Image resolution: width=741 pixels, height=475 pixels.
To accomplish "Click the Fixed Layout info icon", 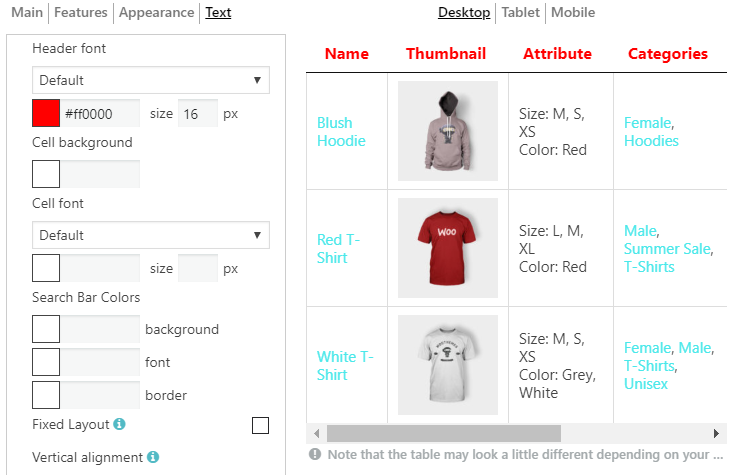I will tap(119, 425).
